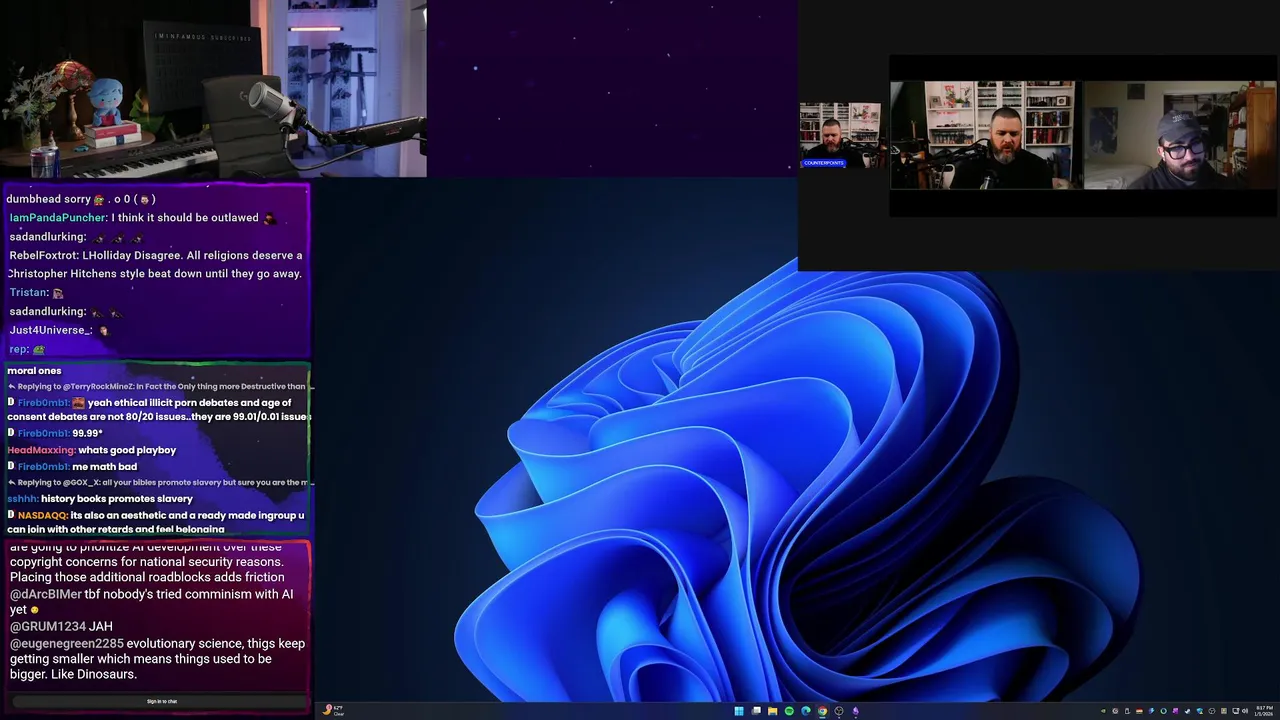Click 'history books promotes slavery' message

(x=117, y=499)
